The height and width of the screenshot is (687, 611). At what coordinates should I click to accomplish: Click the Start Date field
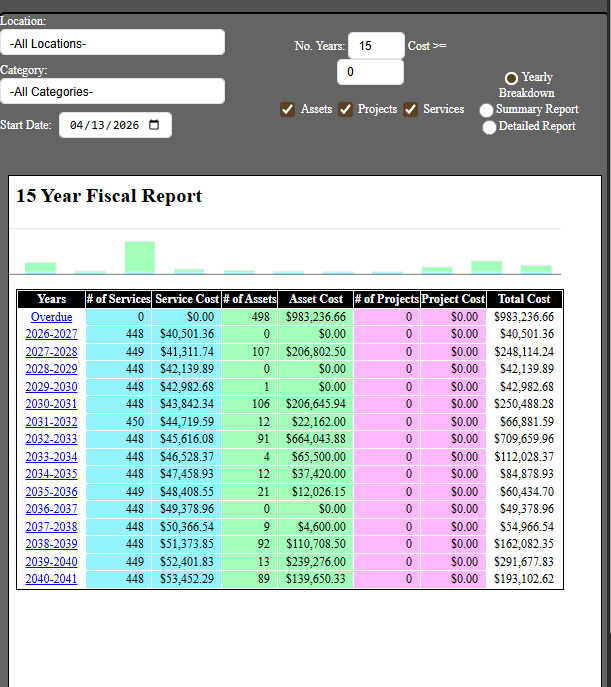(115, 125)
